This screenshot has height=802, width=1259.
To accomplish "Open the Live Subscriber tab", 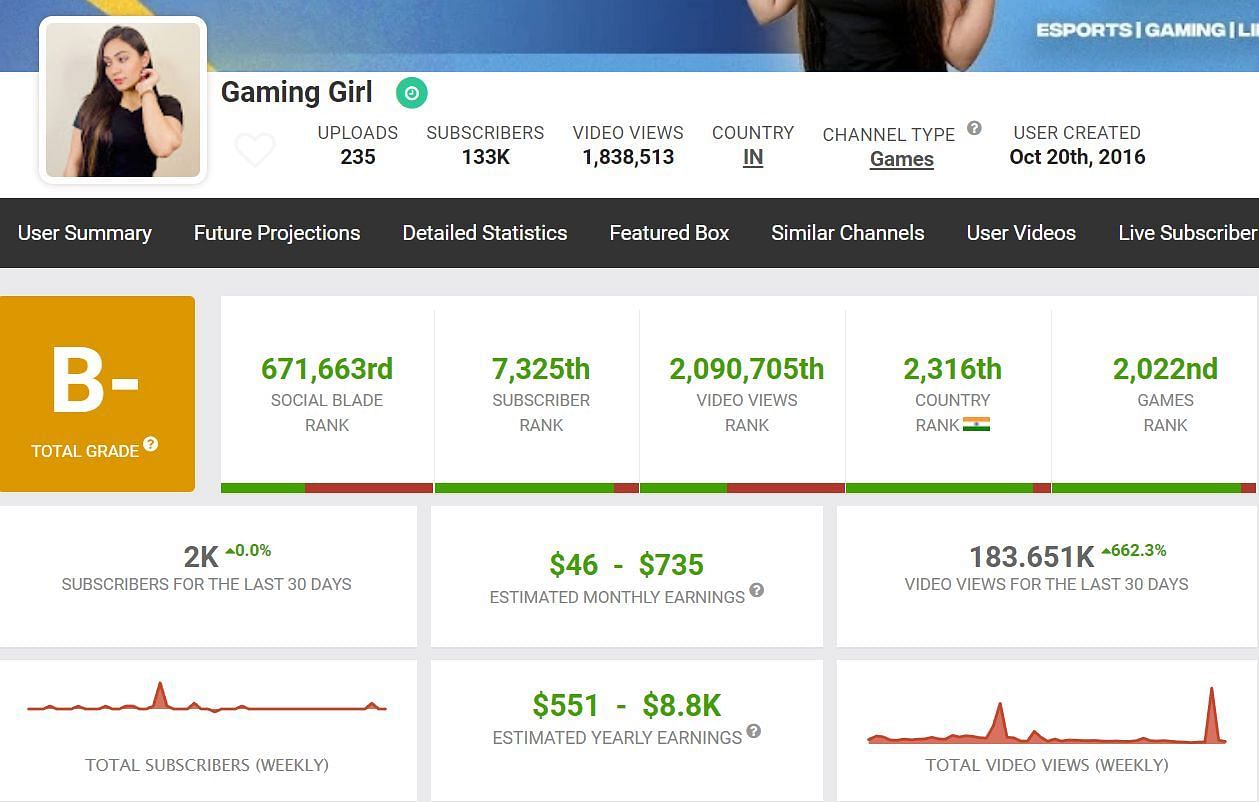I will click(x=1187, y=233).
